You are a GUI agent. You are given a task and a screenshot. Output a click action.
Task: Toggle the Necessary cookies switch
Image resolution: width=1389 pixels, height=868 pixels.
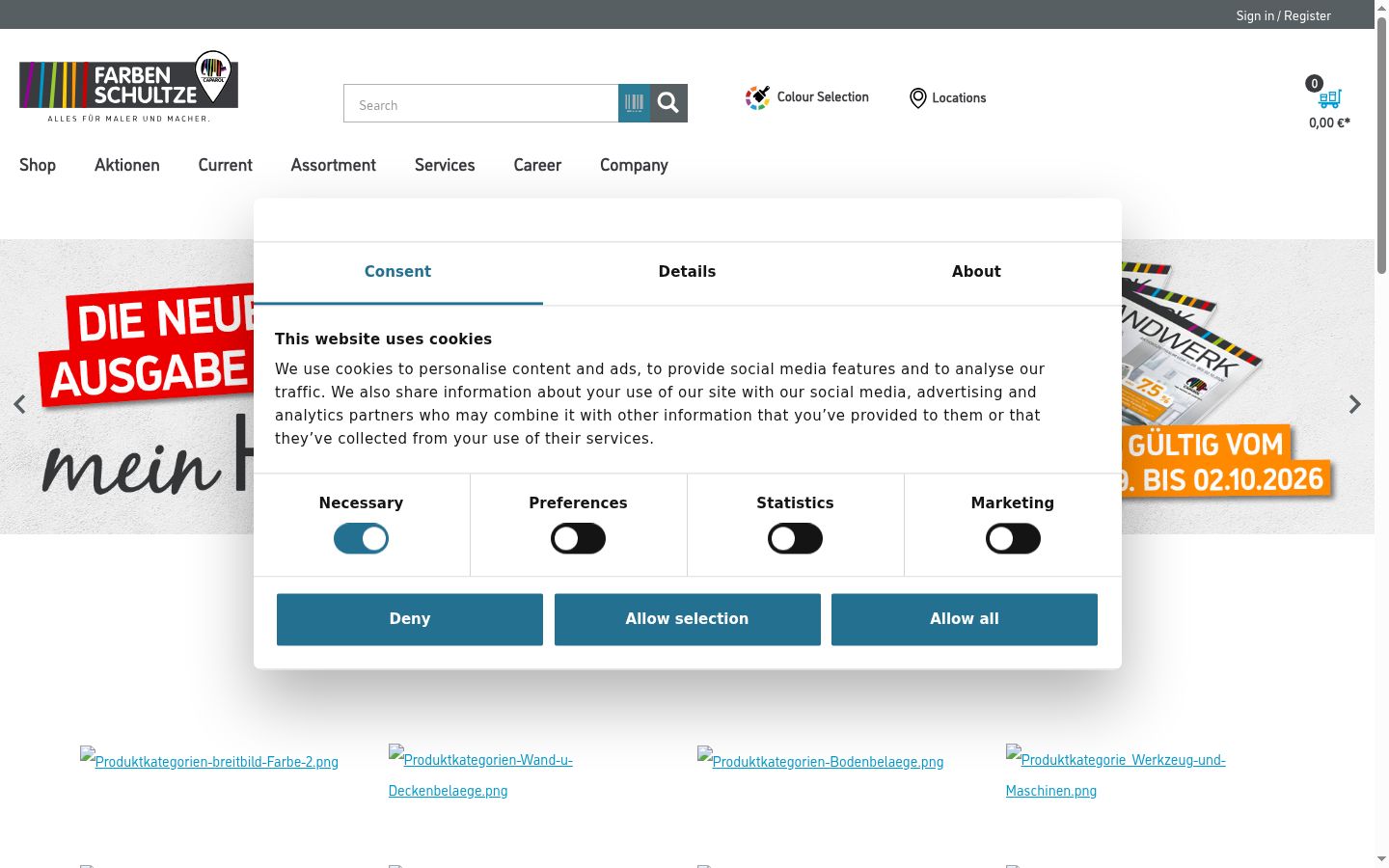click(361, 538)
